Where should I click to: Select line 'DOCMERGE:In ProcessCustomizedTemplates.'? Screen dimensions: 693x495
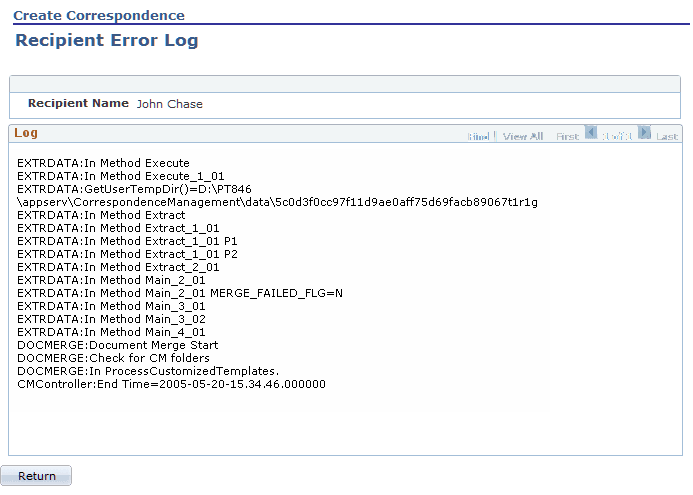pos(148,371)
